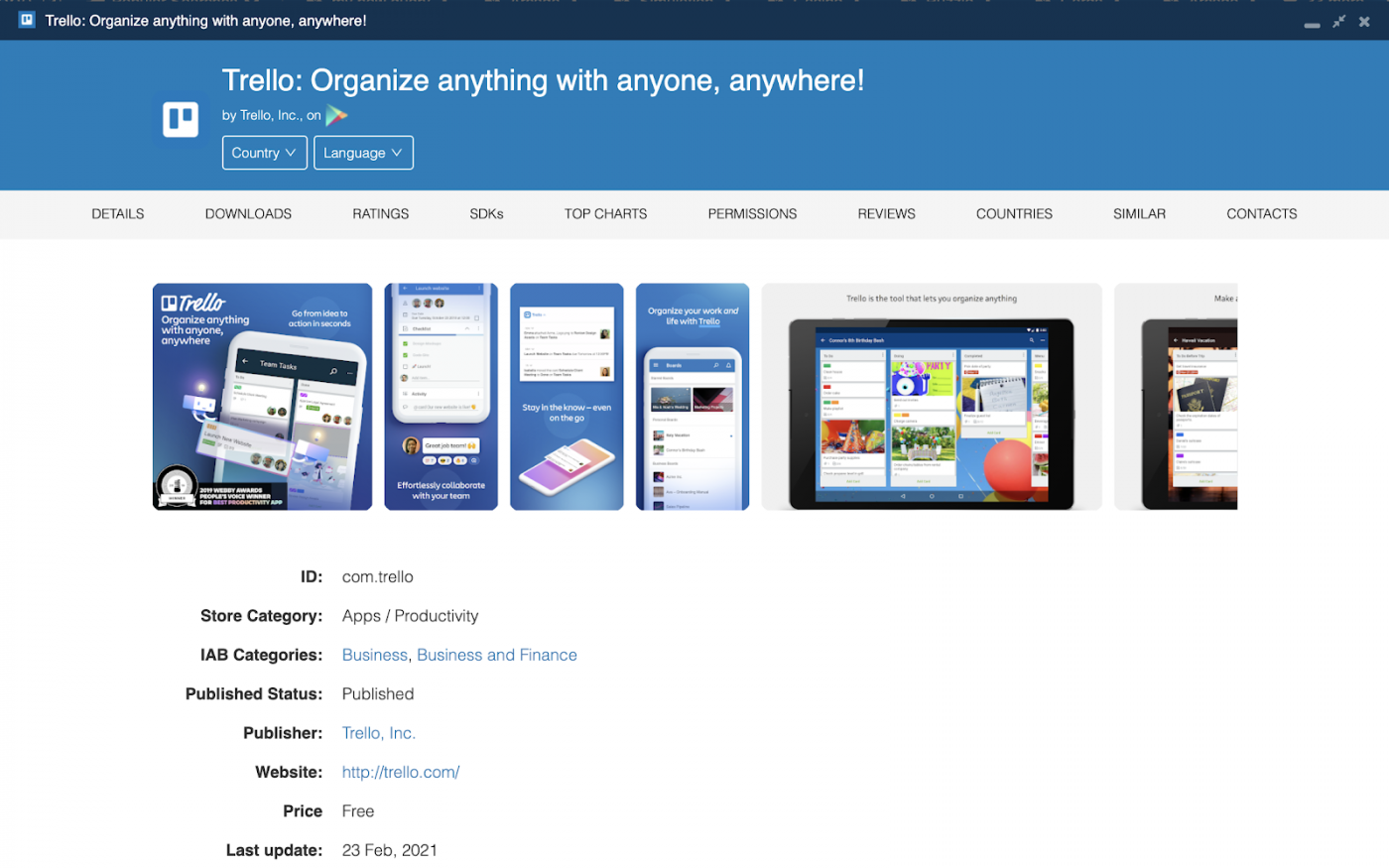View the COUNTRIES tab
Screen dimensions: 1389x868
point(1014,213)
